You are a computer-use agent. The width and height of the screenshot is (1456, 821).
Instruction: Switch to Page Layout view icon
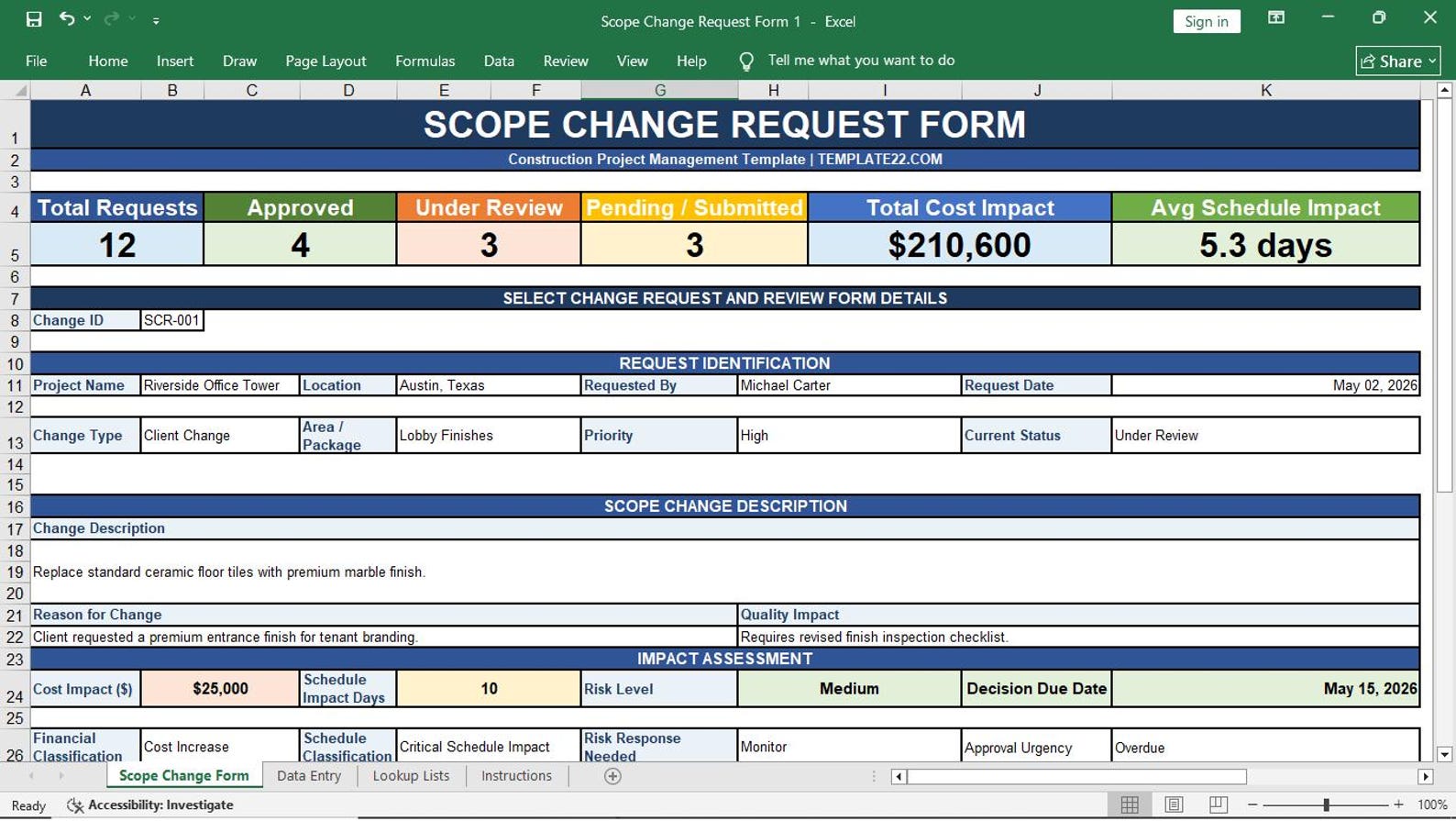tap(1174, 804)
